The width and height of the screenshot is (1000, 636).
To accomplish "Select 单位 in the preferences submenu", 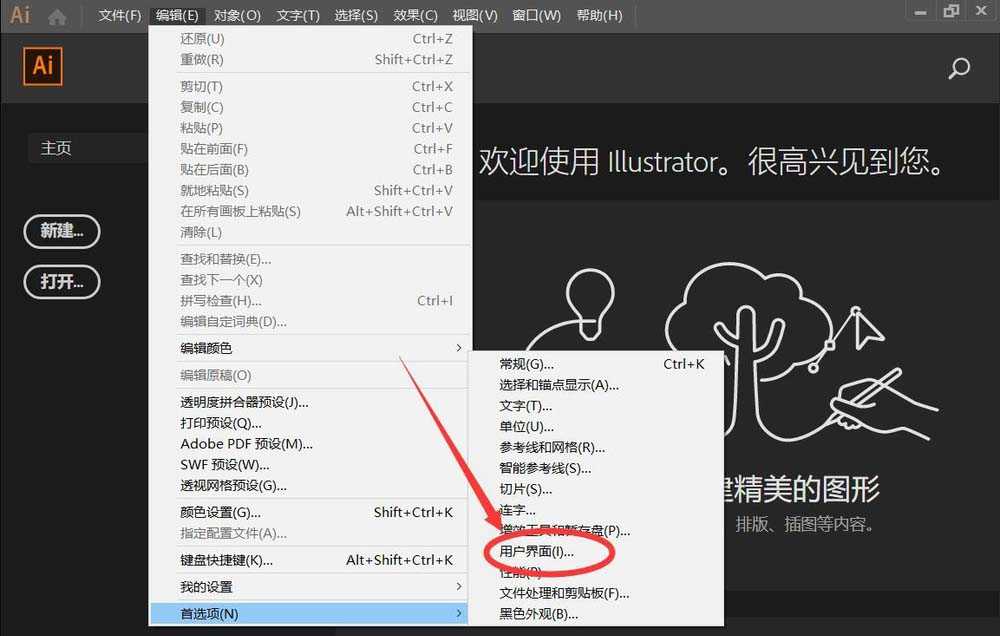I will (522, 427).
